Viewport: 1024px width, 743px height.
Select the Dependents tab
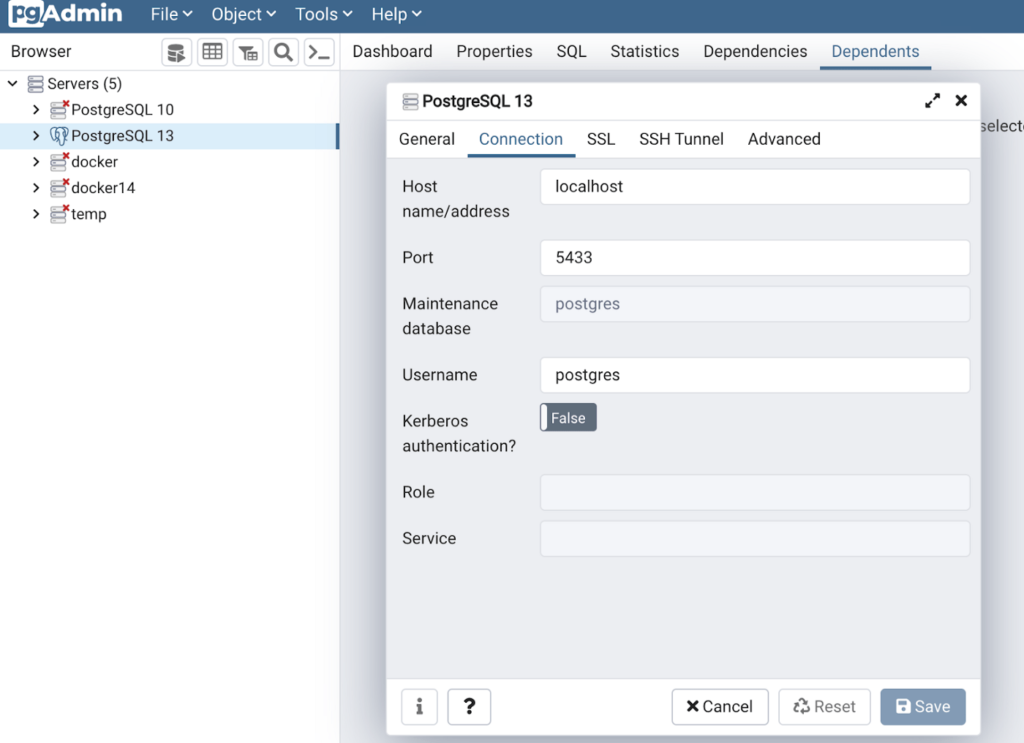(875, 52)
